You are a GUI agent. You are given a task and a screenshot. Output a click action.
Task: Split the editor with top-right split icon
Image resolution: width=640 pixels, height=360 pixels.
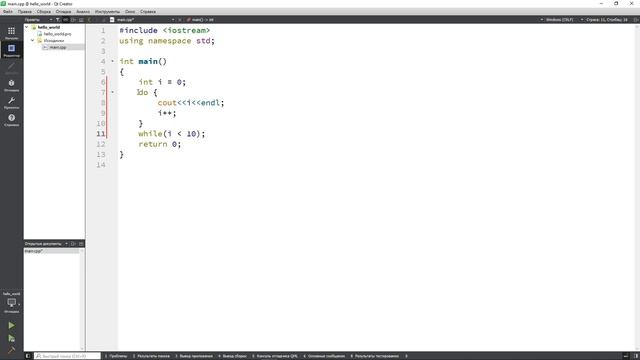636,20
